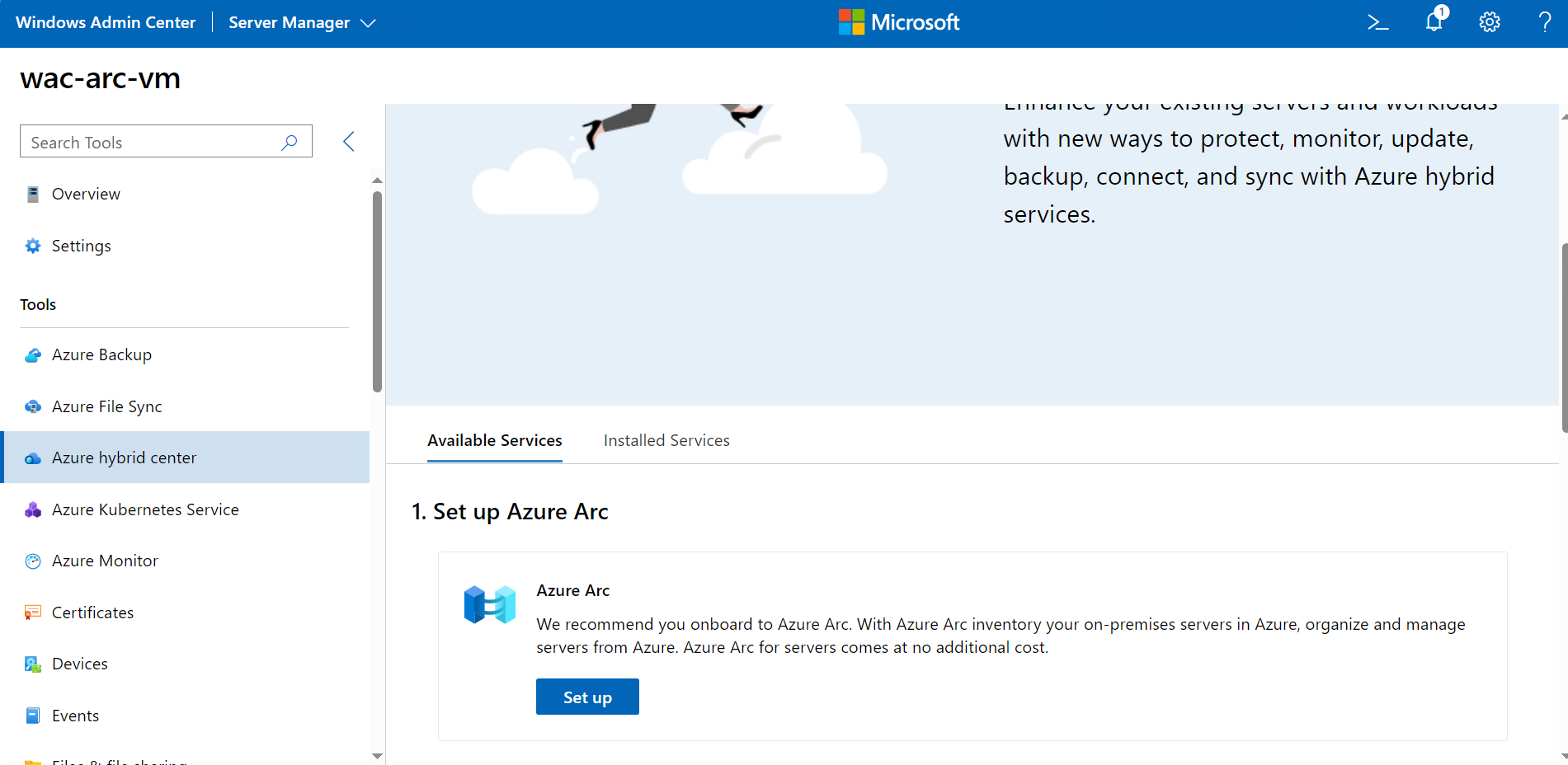The image size is (1568, 765).
Task: Select Azure File Sync tool
Action: click(186, 406)
